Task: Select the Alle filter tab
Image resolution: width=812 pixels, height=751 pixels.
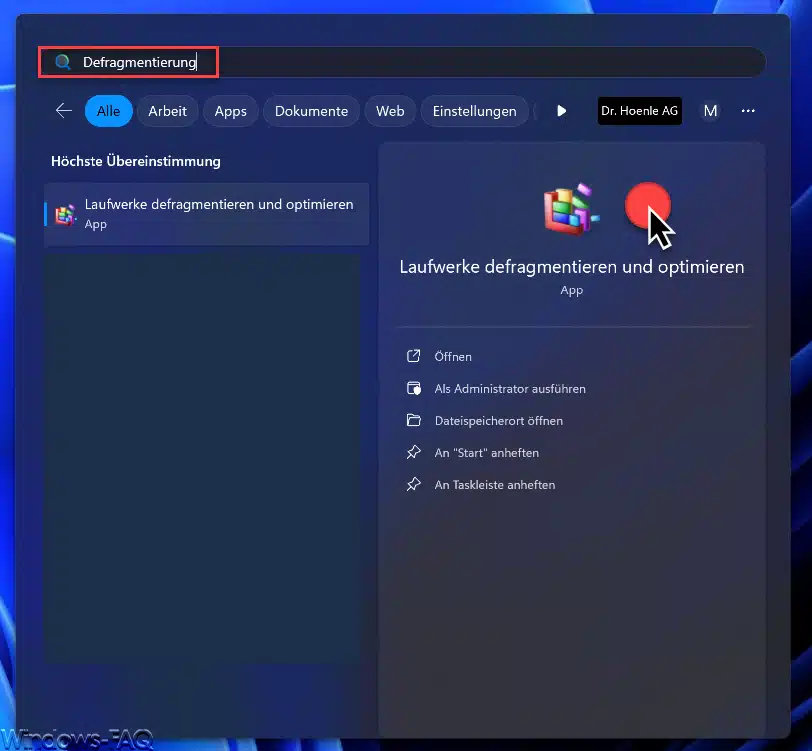Action: point(108,111)
